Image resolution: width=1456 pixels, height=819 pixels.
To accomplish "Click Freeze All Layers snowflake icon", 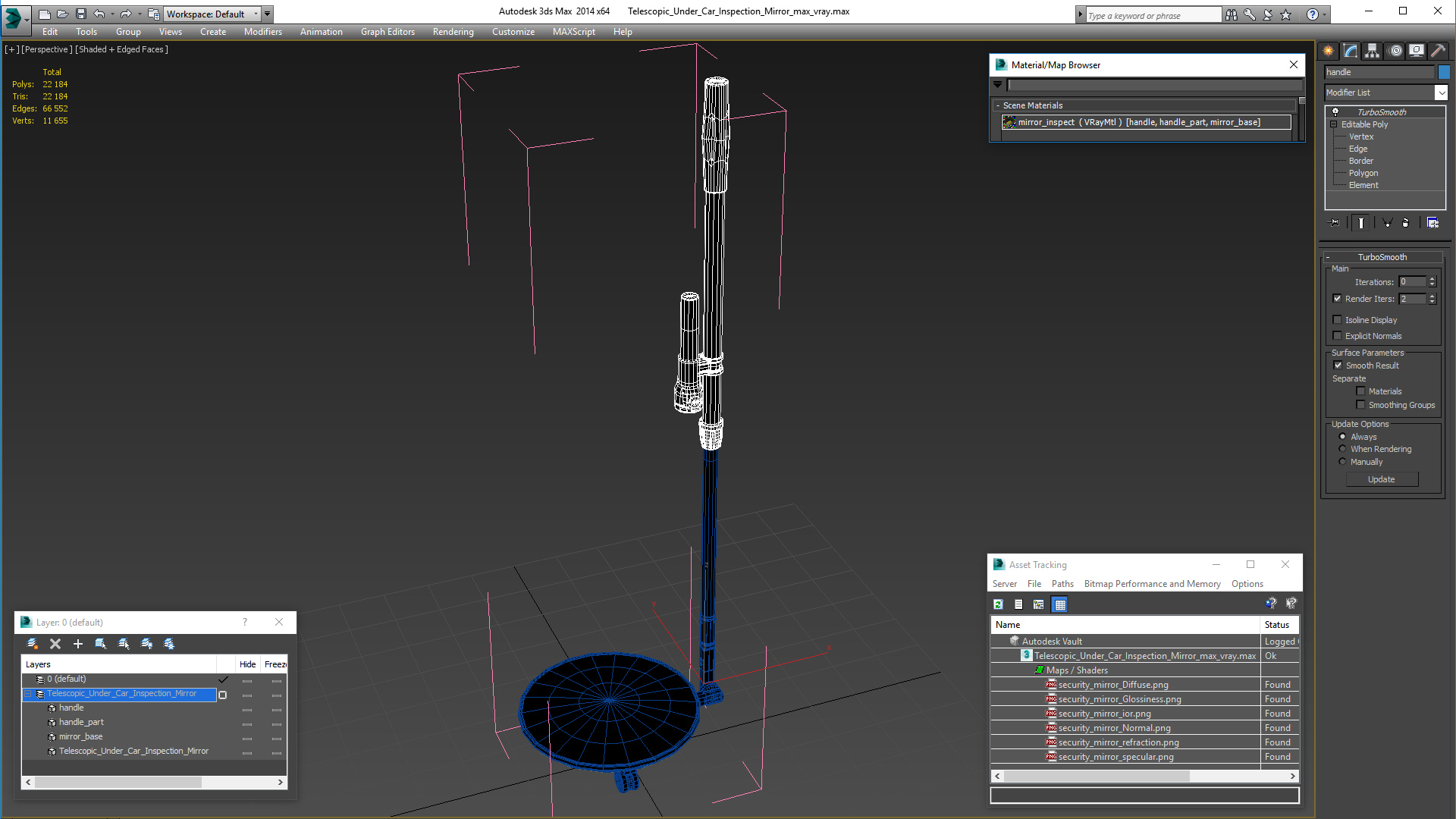I will click(169, 644).
